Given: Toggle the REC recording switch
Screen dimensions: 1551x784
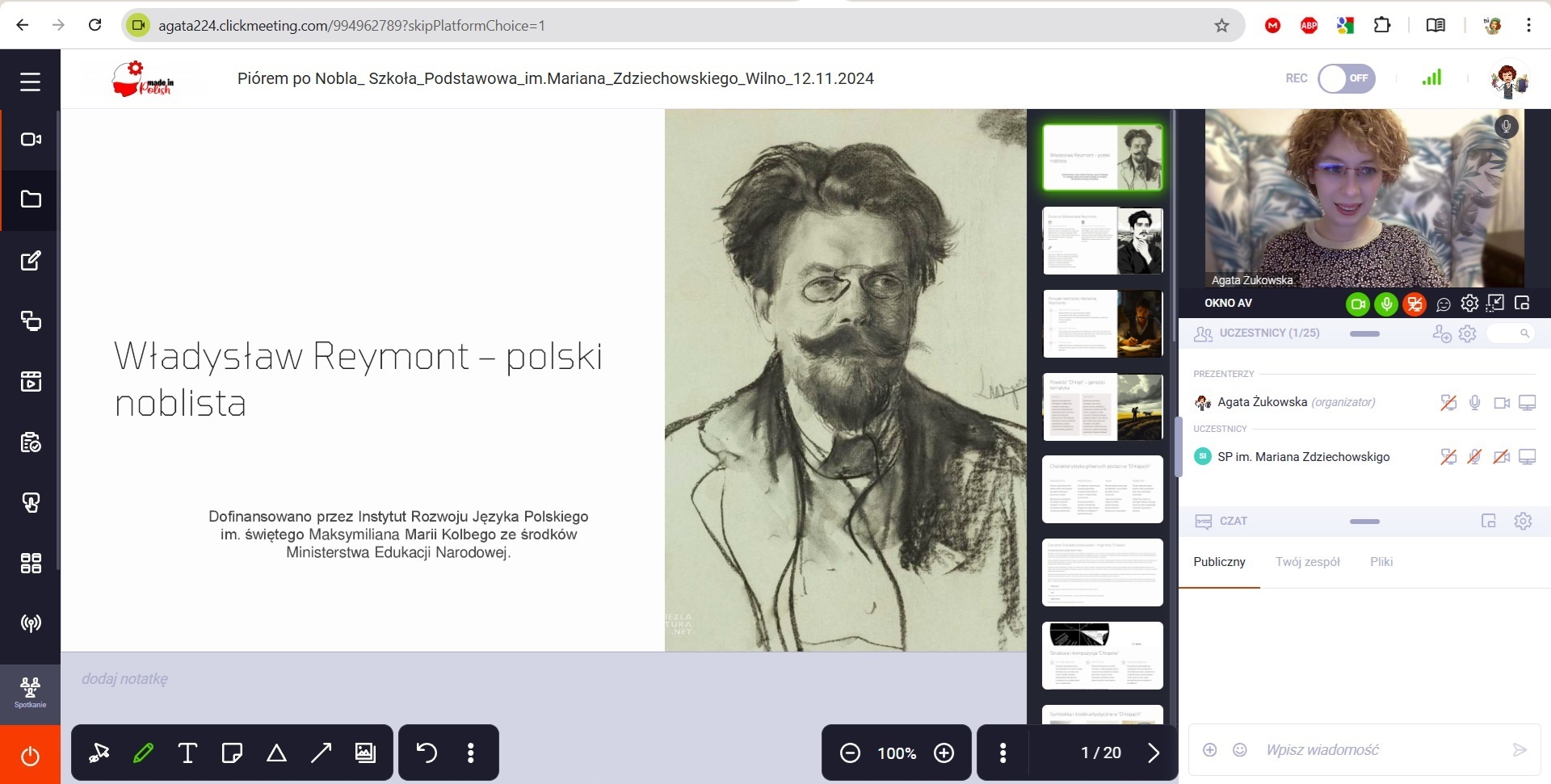Looking at the screenshot, I should (1347, 78).
